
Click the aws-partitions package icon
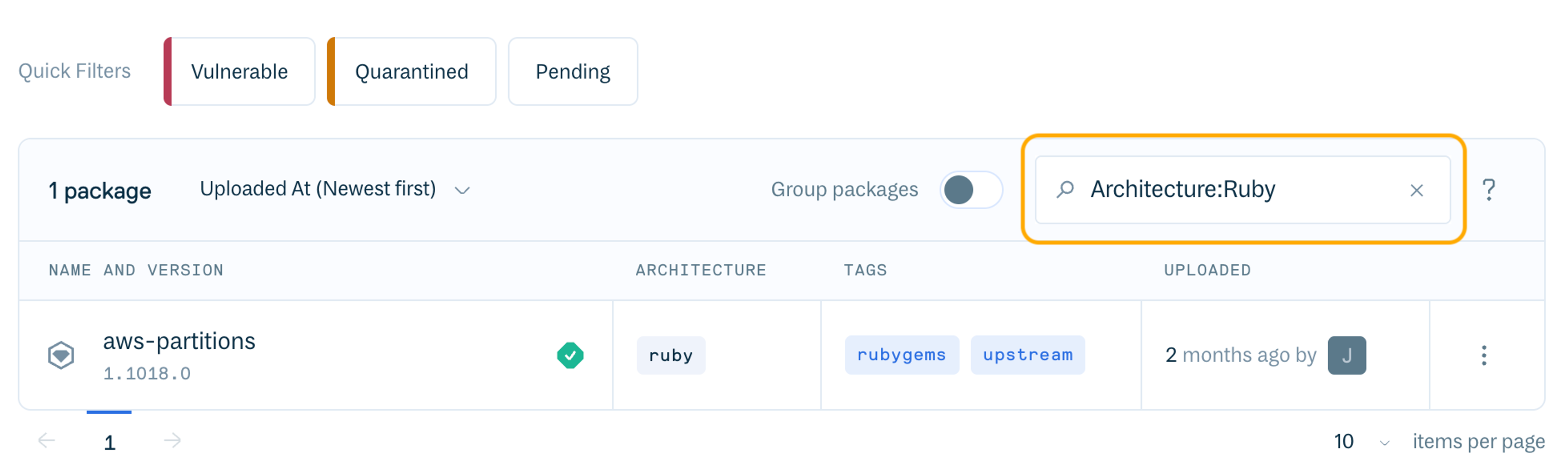click(61, 355)
